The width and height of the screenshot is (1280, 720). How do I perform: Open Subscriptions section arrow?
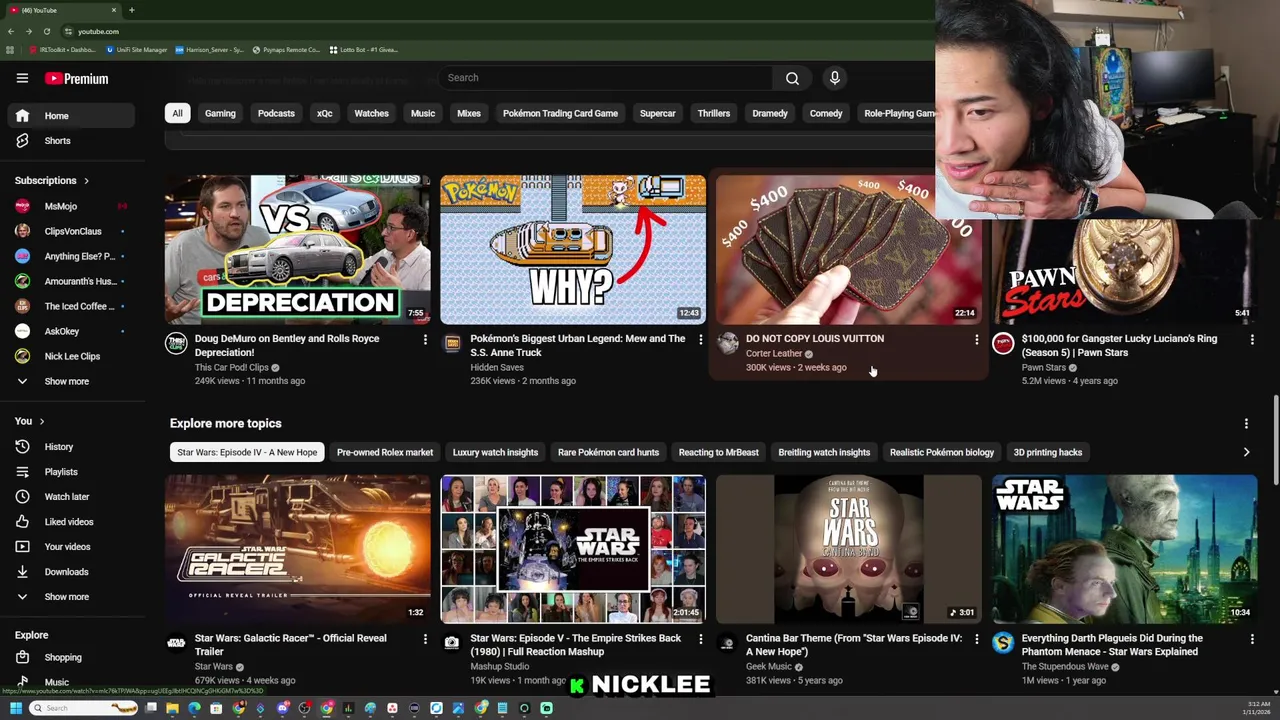(x=86, y=181)
